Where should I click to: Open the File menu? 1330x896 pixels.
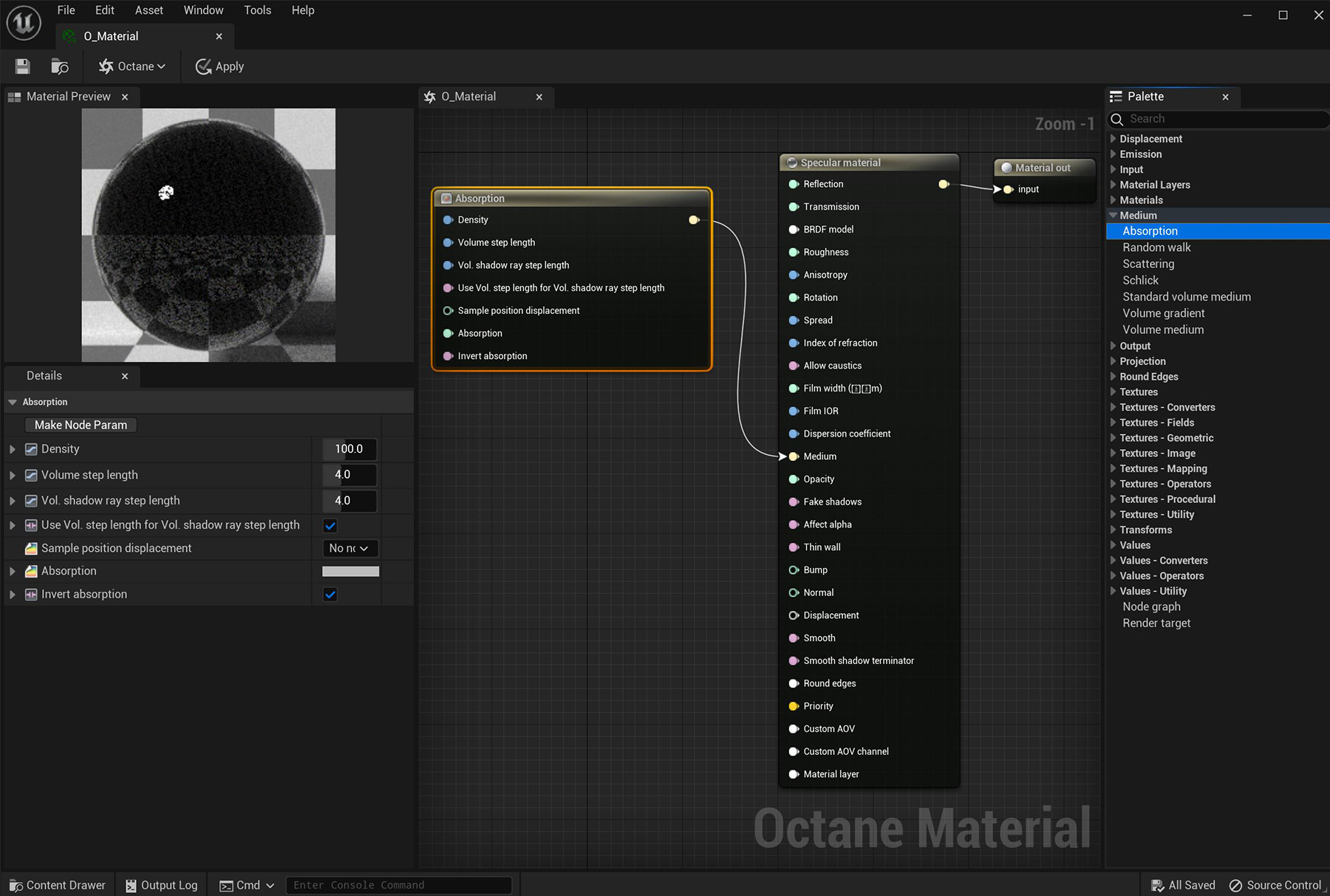tap(66, 10)
